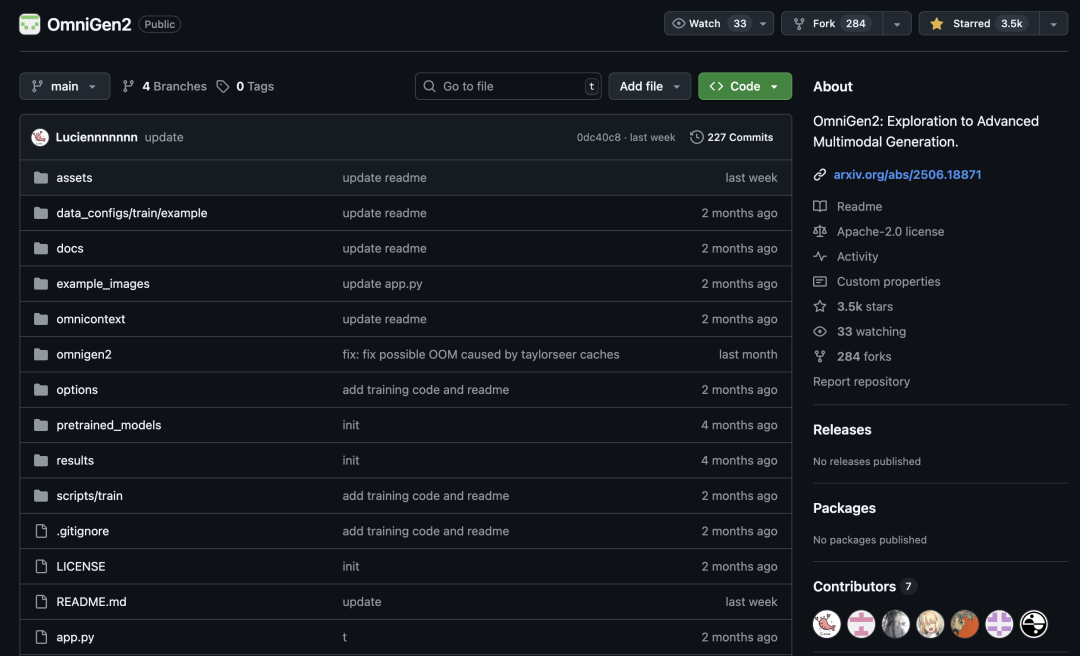Click the license scale icon
Image resolution: width=1080 pixels, height=656 pixels.
click(x=820, y=232)
